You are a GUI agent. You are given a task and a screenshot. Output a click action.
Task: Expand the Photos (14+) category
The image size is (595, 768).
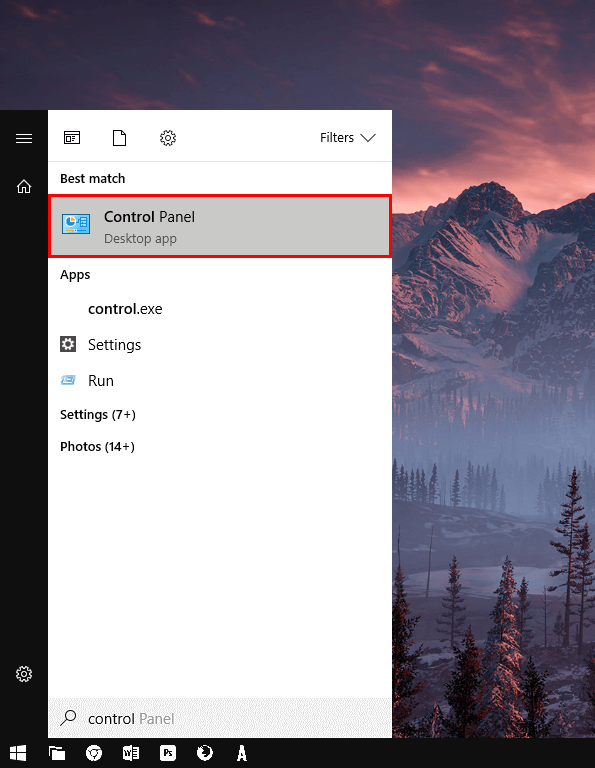click(x=97, y=447)
